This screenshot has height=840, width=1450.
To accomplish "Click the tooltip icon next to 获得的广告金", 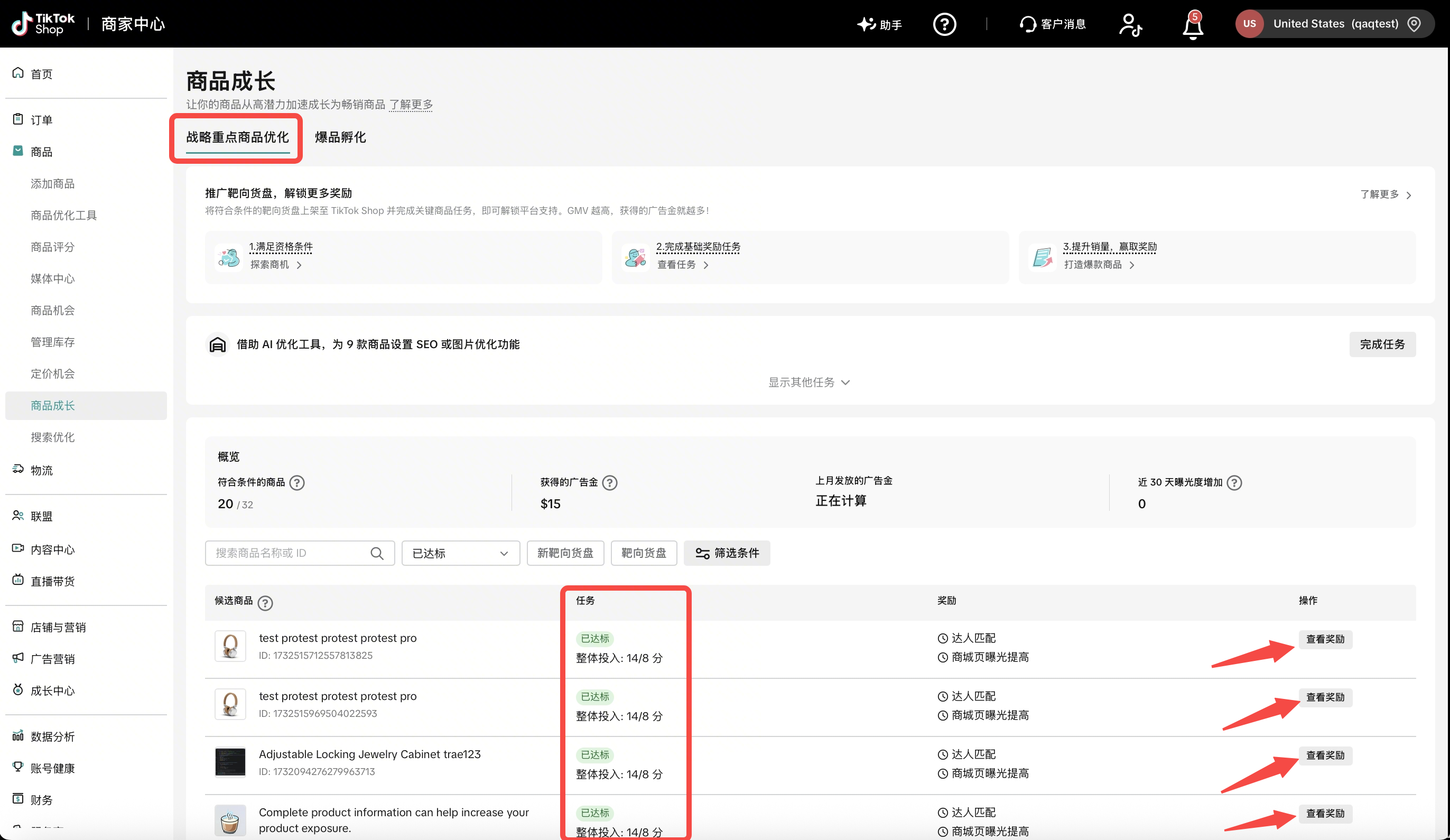I will [609, 482].
